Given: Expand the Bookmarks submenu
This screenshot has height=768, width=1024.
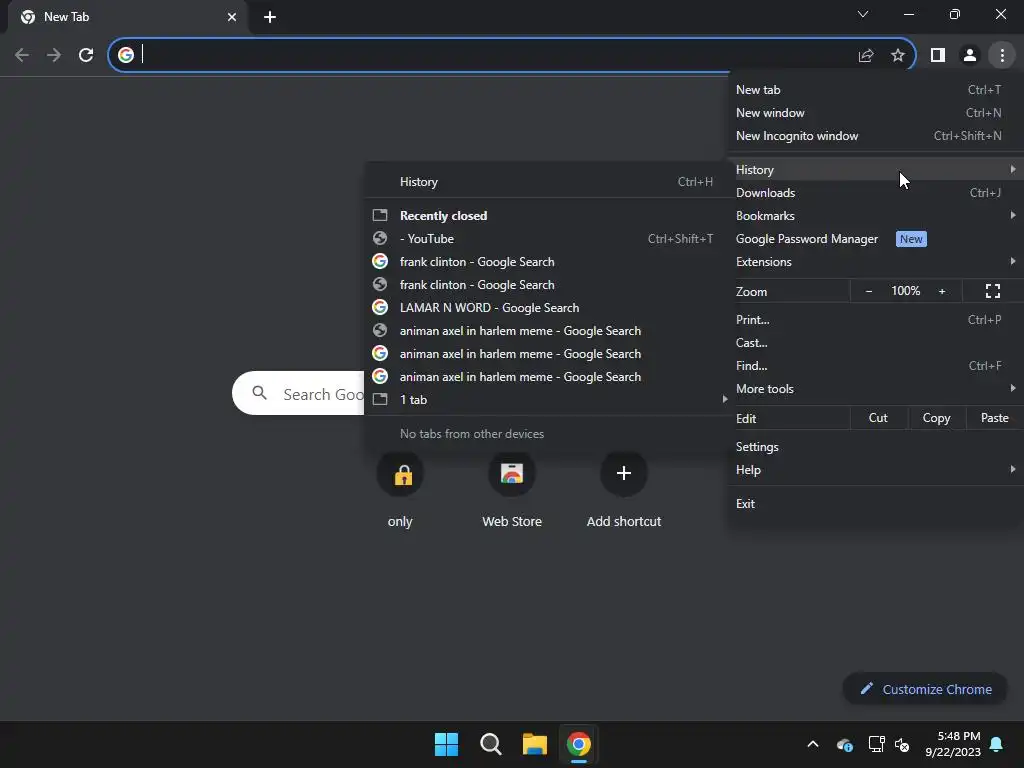Looking at the screenshot, I should [x=874, y=216].
